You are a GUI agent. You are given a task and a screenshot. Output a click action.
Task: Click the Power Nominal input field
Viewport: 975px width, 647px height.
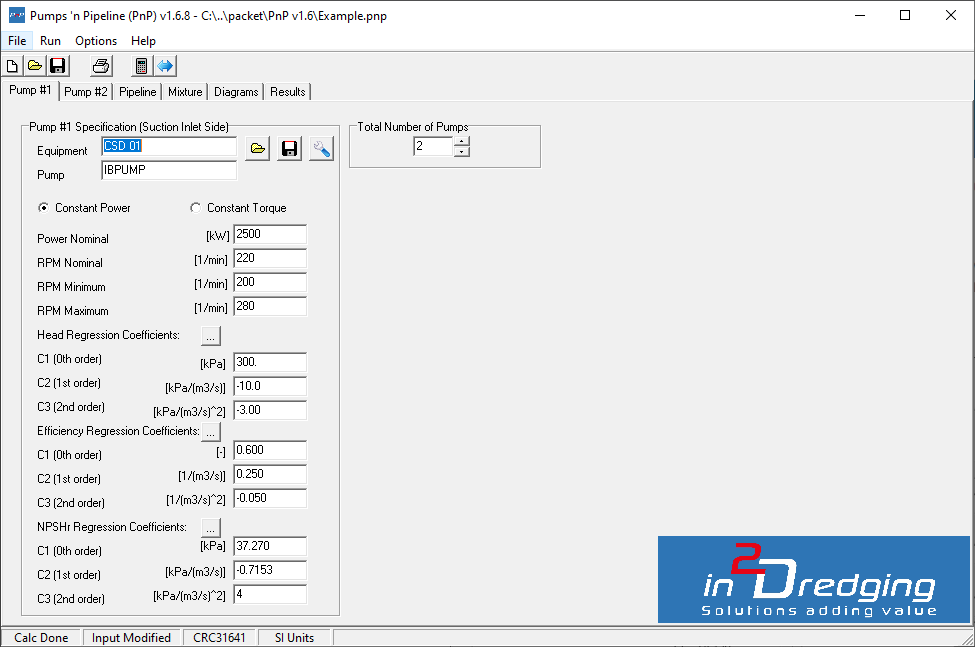pyautogui.click(x=270, y=235)
